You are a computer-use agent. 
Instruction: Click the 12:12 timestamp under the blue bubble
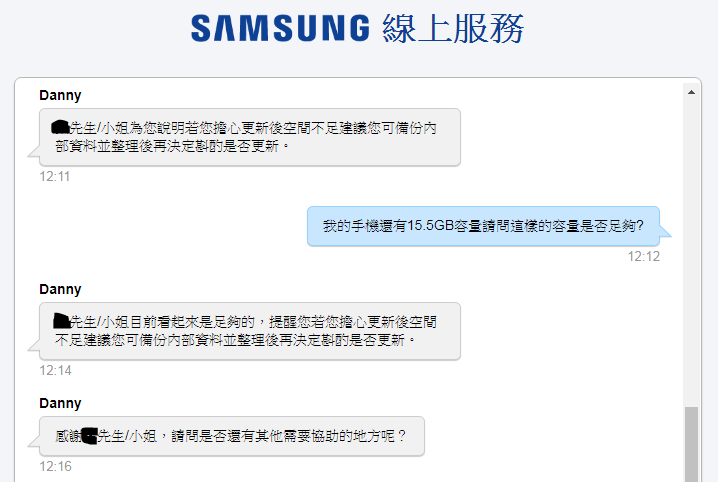click(x=644, y=257)
